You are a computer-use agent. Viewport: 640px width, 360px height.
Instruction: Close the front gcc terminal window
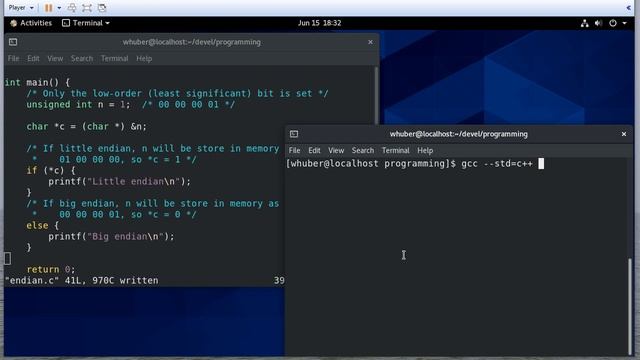point(624,134)
